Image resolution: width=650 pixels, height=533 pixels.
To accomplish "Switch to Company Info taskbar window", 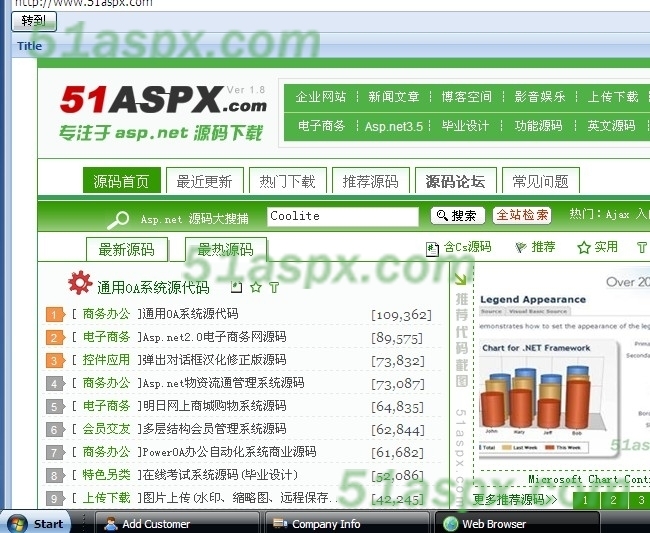I will [x=347, y=523].
